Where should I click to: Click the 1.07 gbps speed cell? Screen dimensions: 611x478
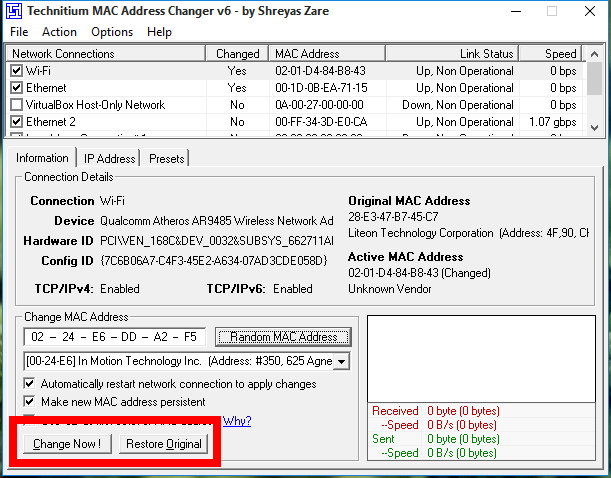click(553, 122)
